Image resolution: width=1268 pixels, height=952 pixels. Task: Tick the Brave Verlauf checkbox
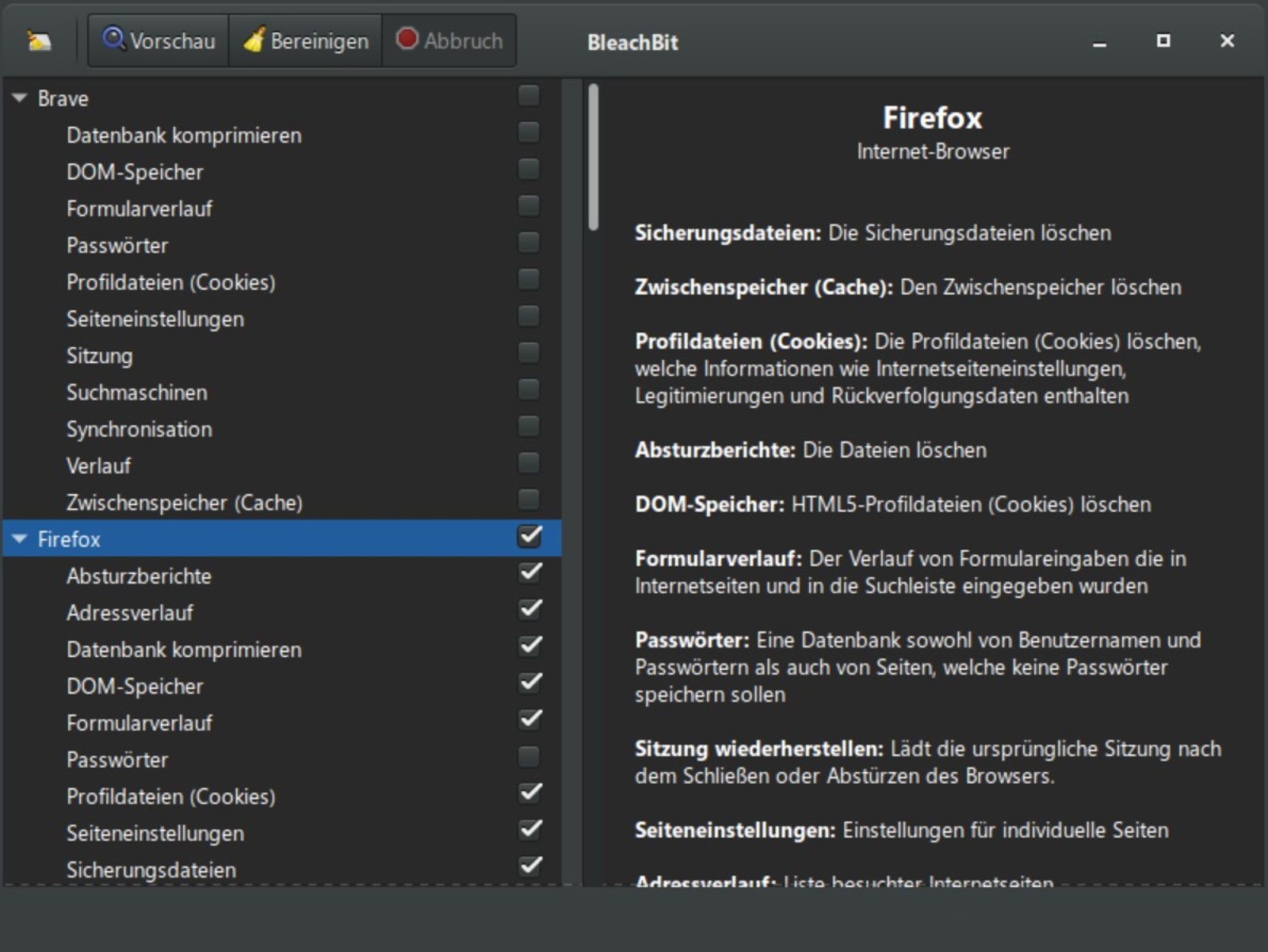click(x=529, y=463)
